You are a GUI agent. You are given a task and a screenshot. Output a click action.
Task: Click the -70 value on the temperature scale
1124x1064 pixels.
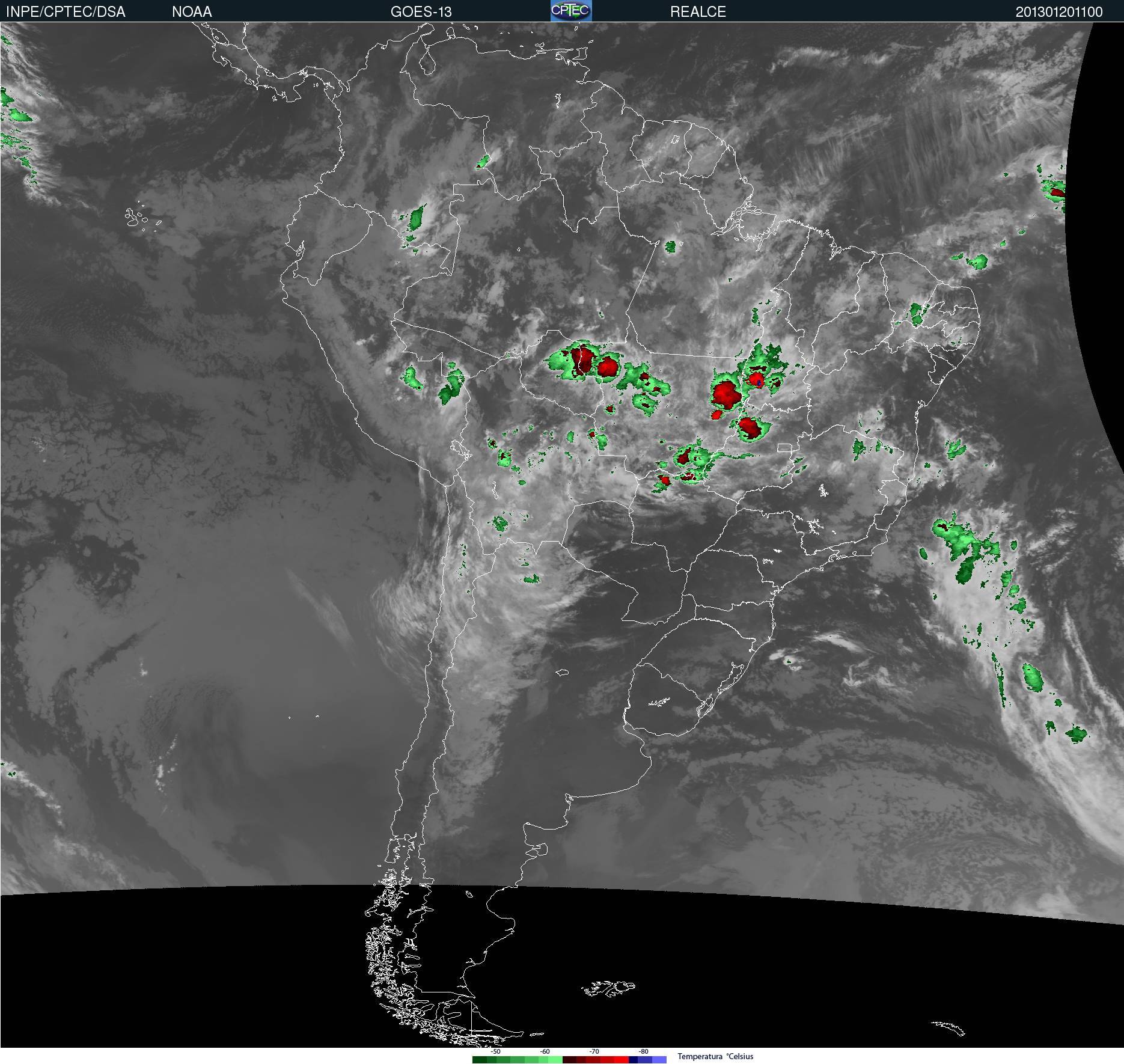(x=594, y=1051)
